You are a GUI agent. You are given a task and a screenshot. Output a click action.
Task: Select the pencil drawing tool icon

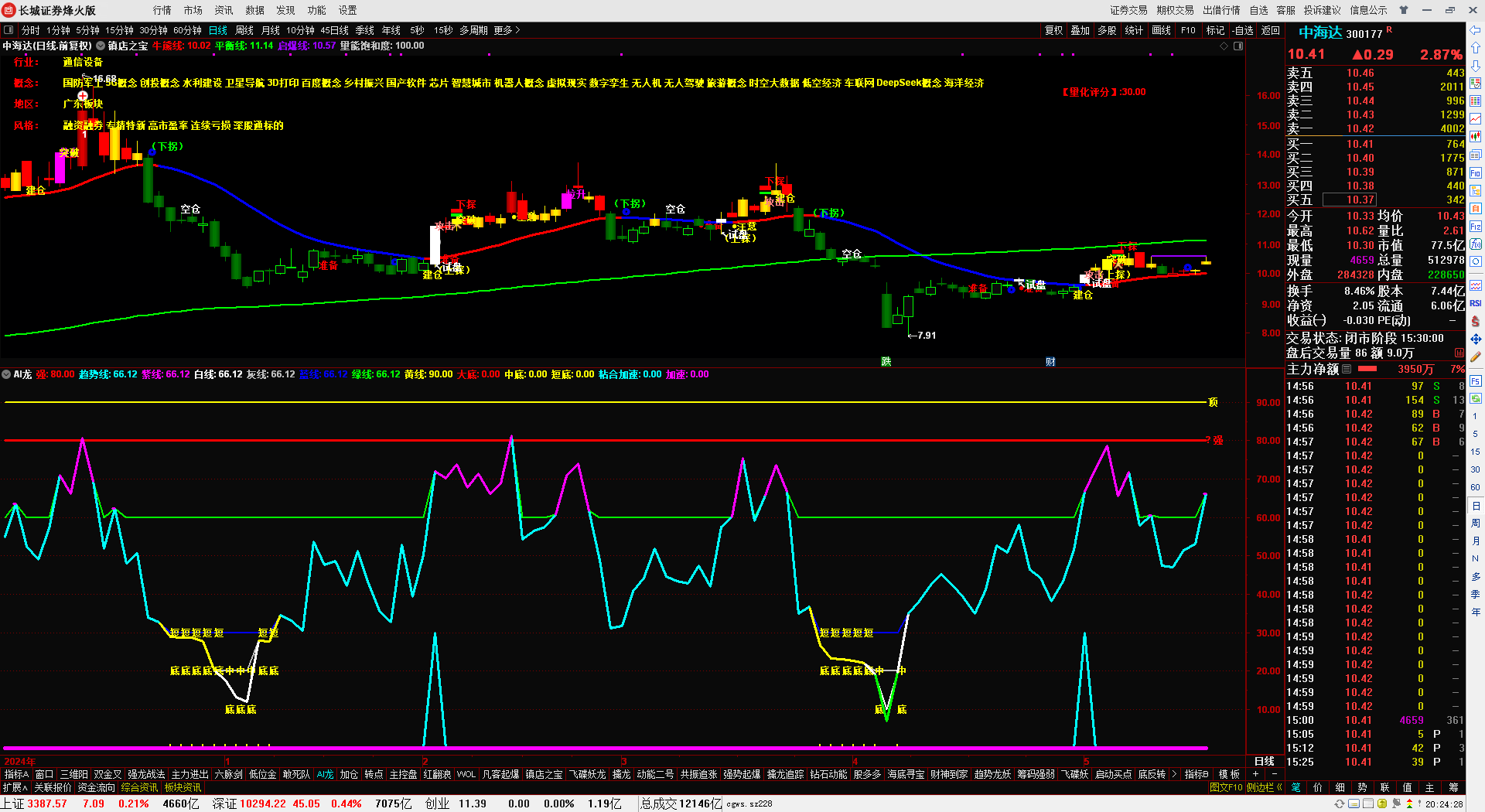coord(1476,357)
